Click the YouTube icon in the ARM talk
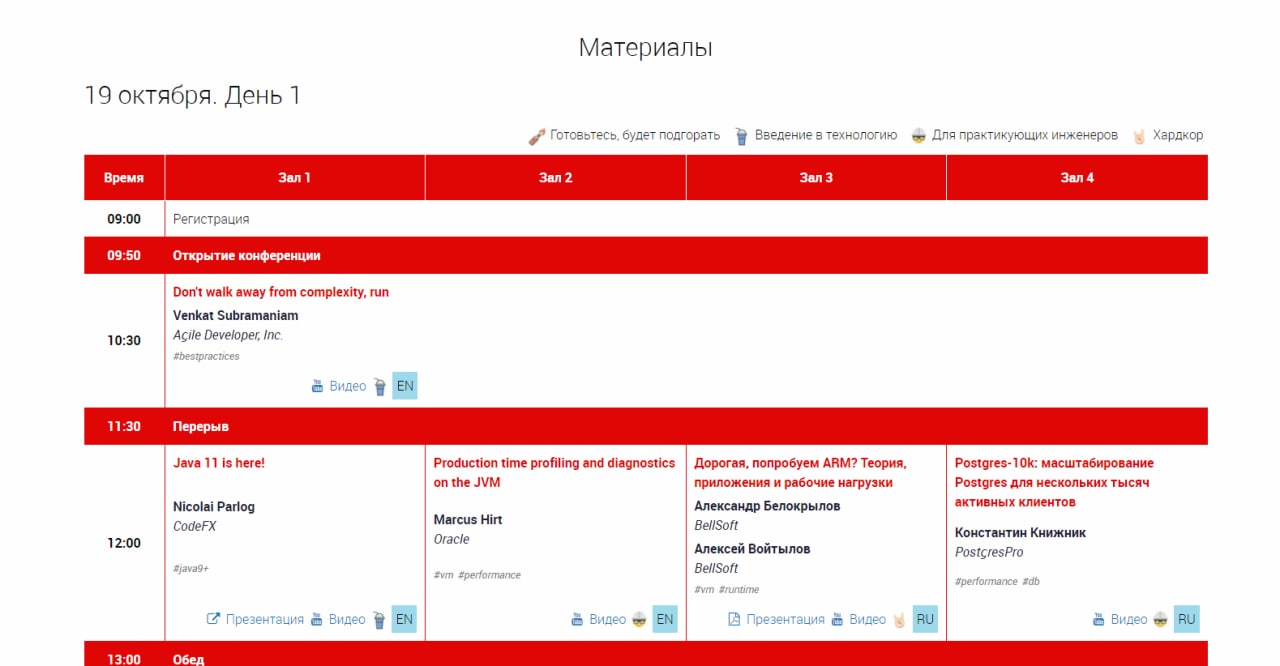This screenshot has height=666, width=1280. pyautogui.click(x=838, y=619)
